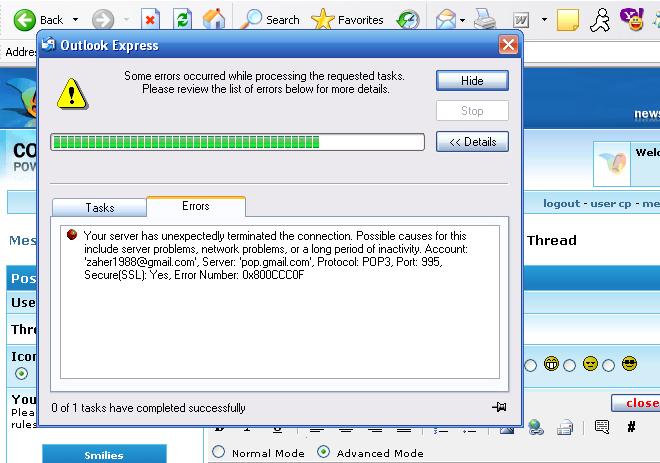
Task: Select the checked icon radio button under Icon
Action: pyautogui.click(x=21, y=373)
